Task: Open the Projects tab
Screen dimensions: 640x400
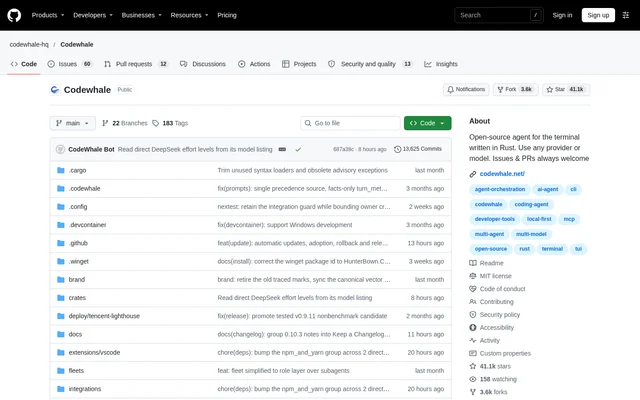Action: coord(299,64)
